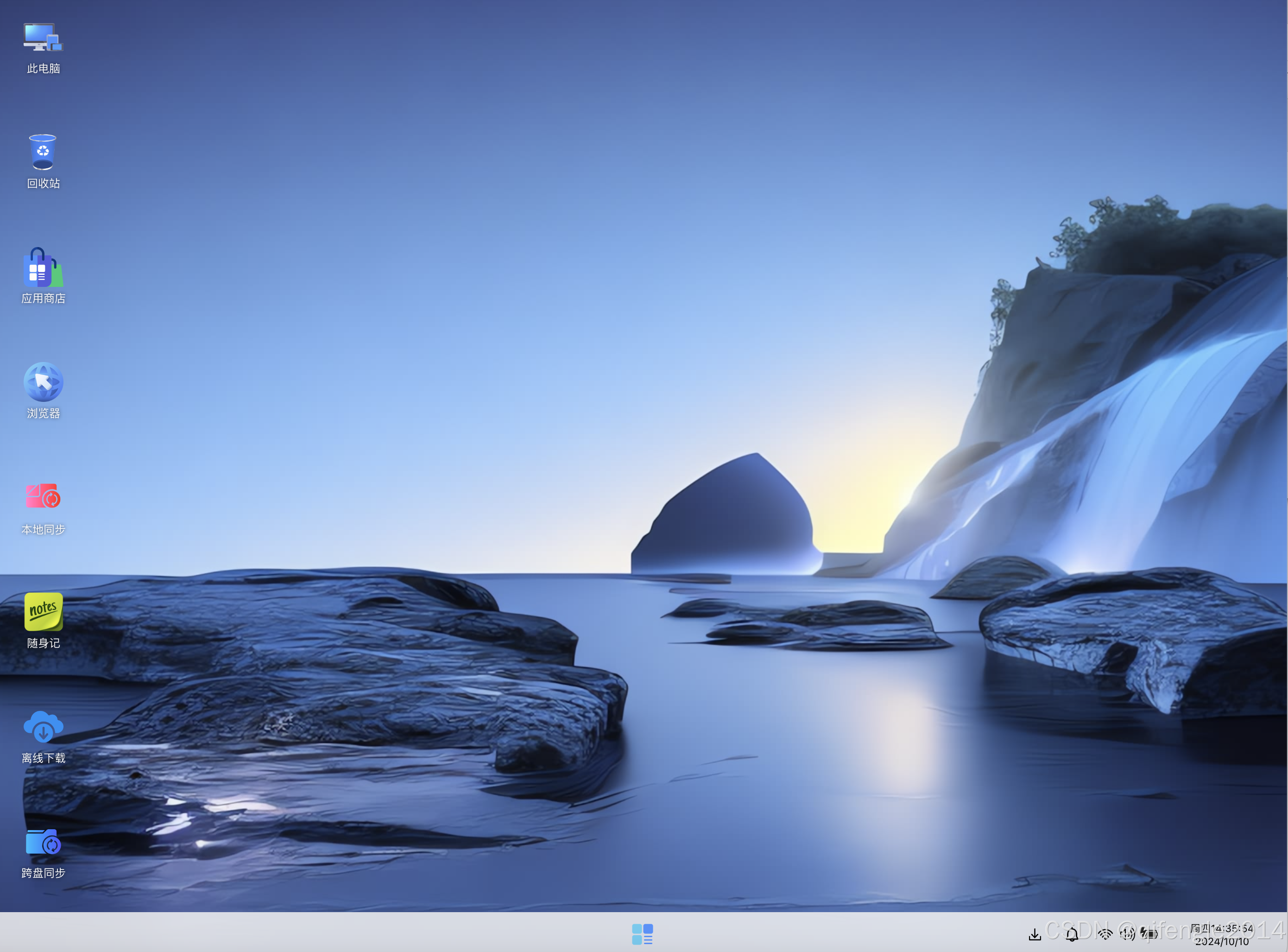Click the 离线下载 offline download cloud icon
The width and height of the screenshot is (1288, 952).
pos(43,727)
